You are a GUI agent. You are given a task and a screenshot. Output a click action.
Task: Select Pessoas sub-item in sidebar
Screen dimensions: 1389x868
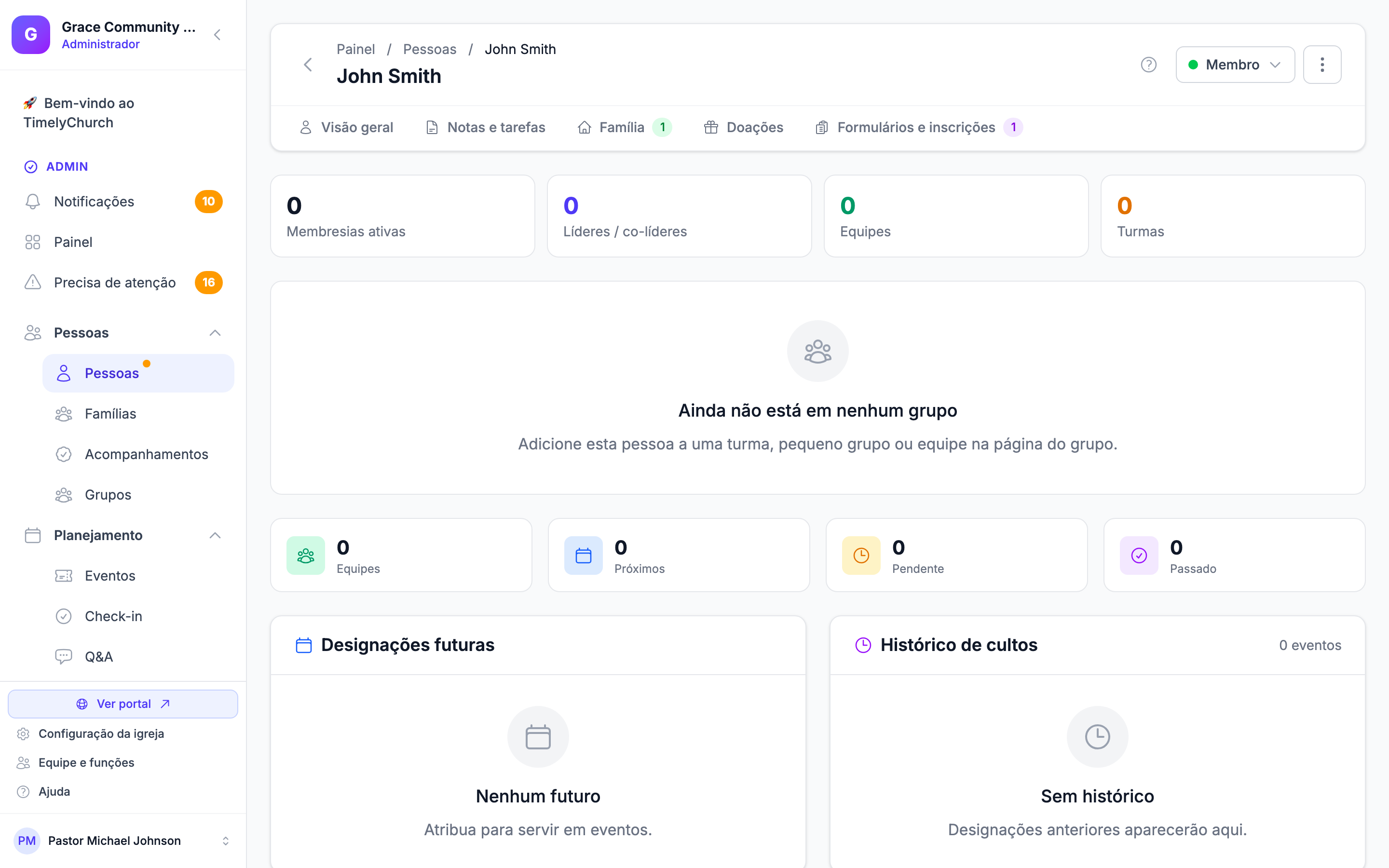pyautogui.click(x=138, y=373)
